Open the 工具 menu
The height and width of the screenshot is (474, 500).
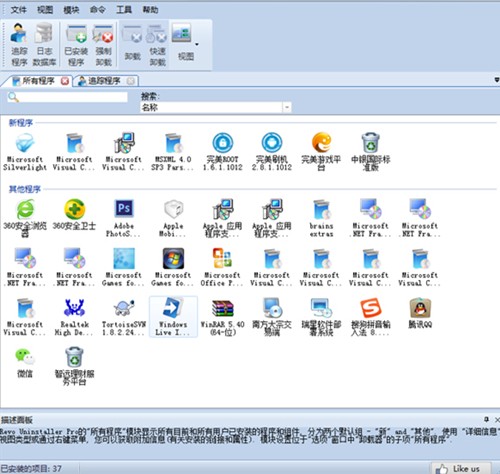click(x=124, y=10)
